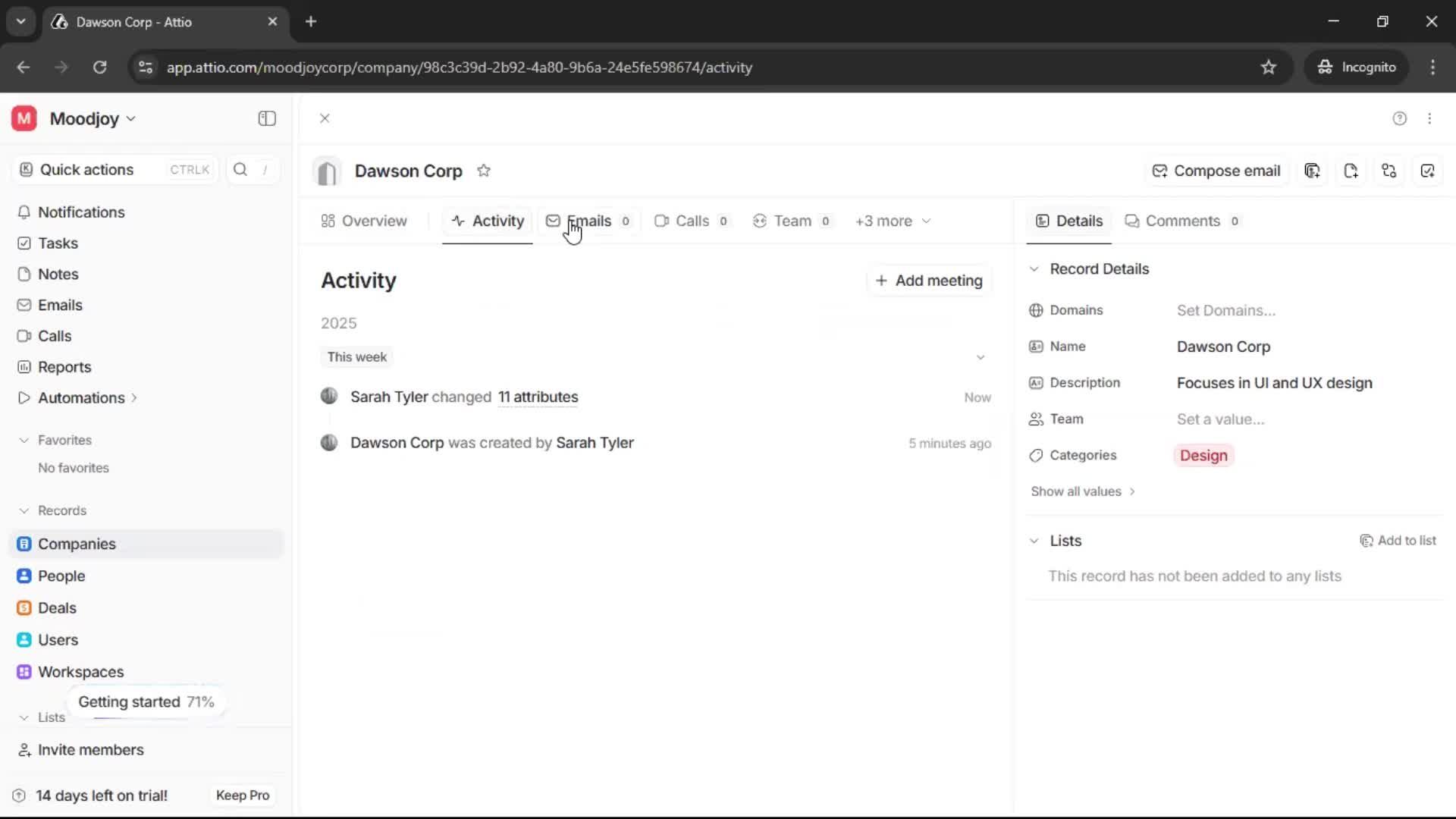The image size is (1456, 819).
Task: Select Reports in the sidebar
Action: click(x=64, y=367)
